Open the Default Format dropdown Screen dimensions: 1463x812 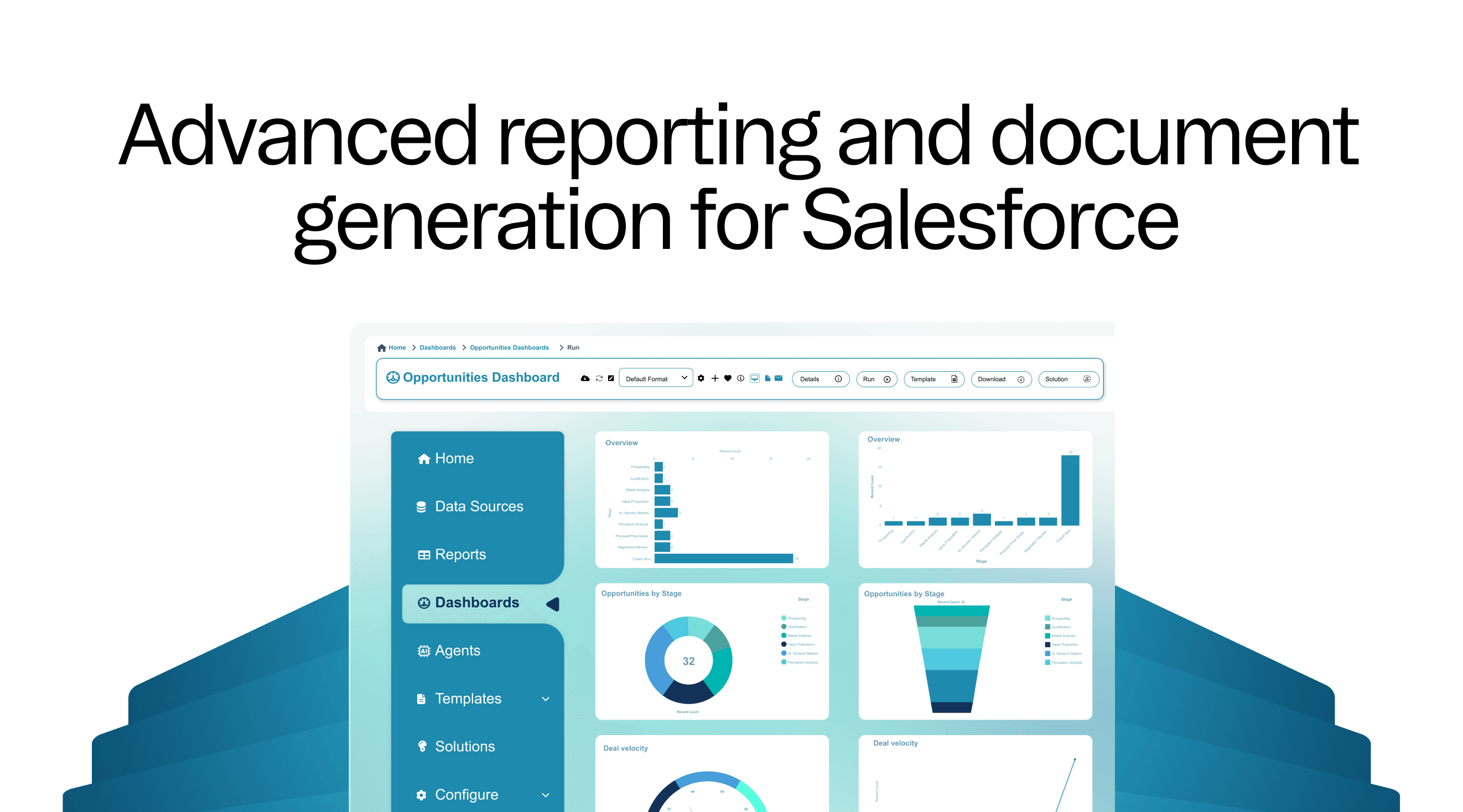point(656,379)
